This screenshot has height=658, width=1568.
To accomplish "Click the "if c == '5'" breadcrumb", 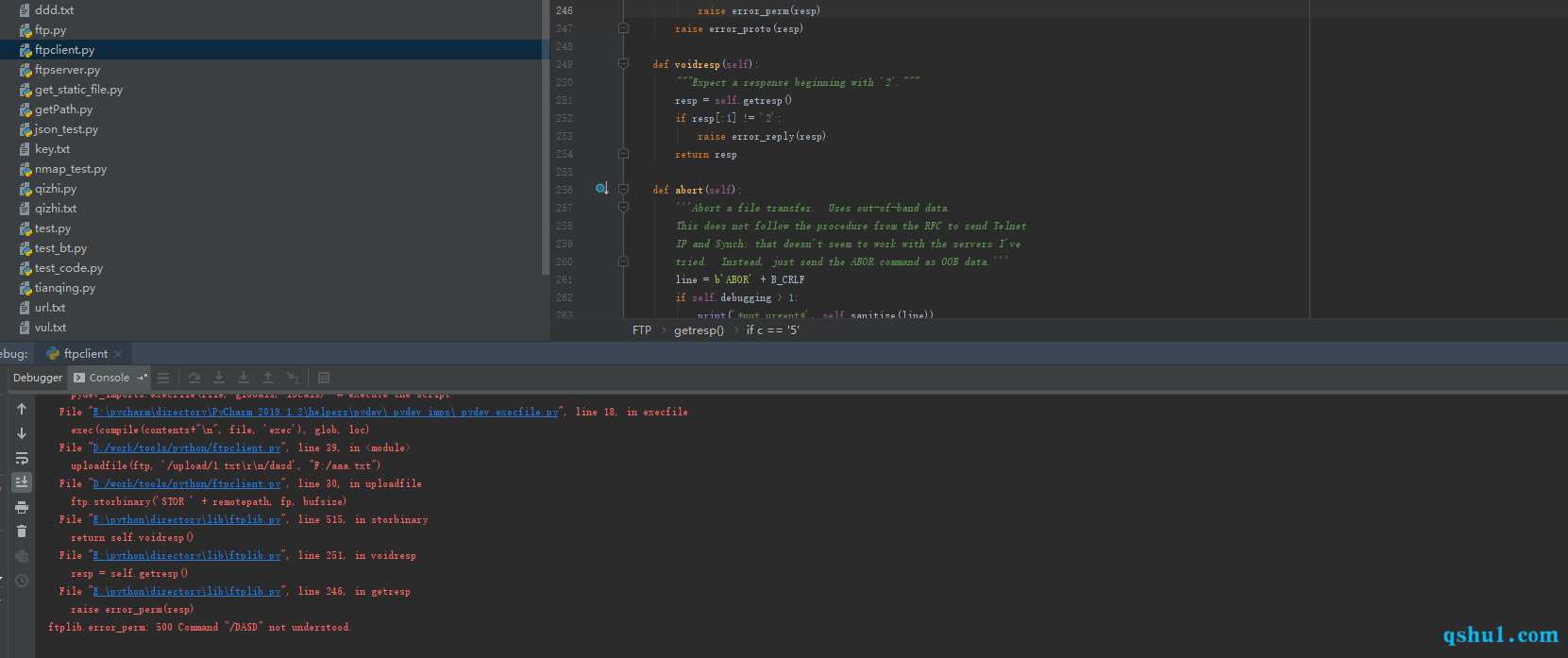I will 773,330.
